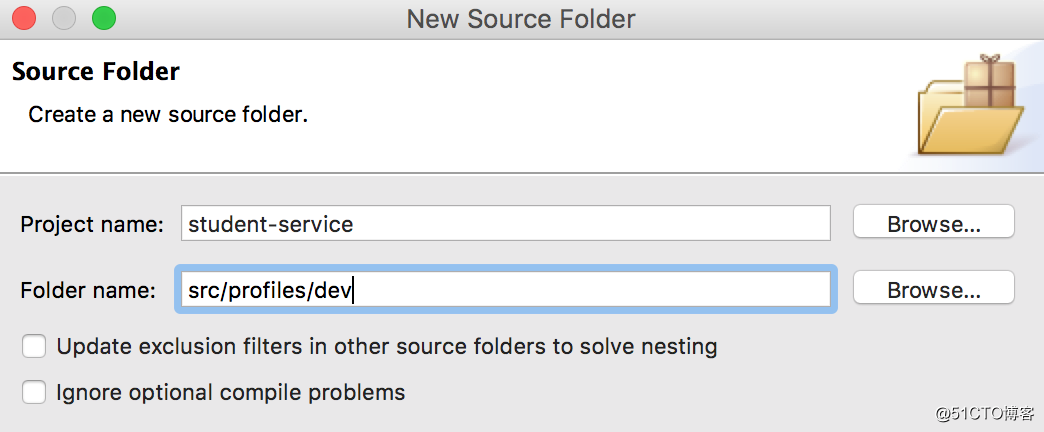Click the gray minimize window button
Viewport: 1044px width, 432px height.
pyautogui.click(x=64, y=18)
